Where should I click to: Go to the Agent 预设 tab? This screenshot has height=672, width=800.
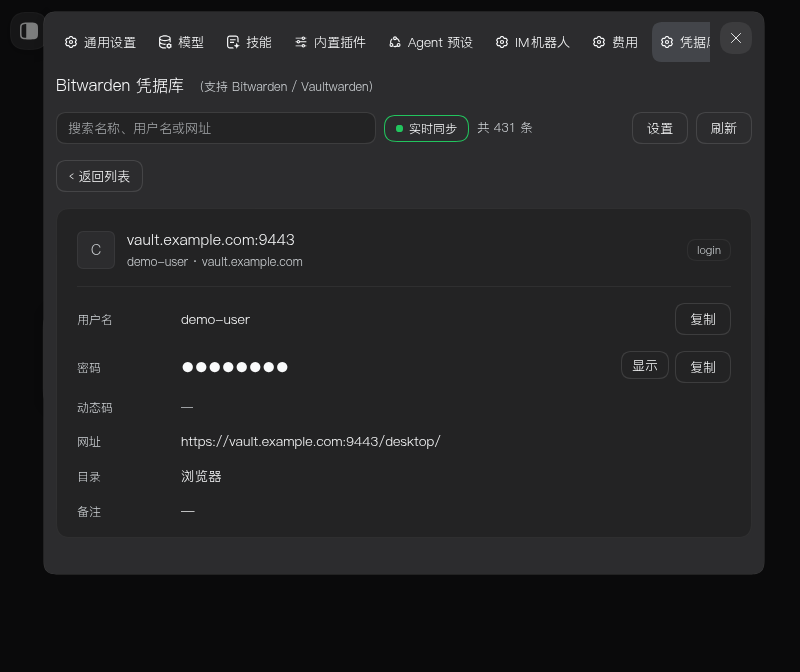pos(431,42)
